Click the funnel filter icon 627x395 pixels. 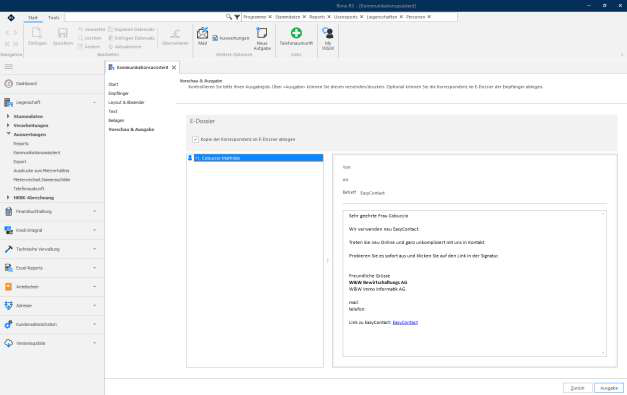click(x=237, y=17)
